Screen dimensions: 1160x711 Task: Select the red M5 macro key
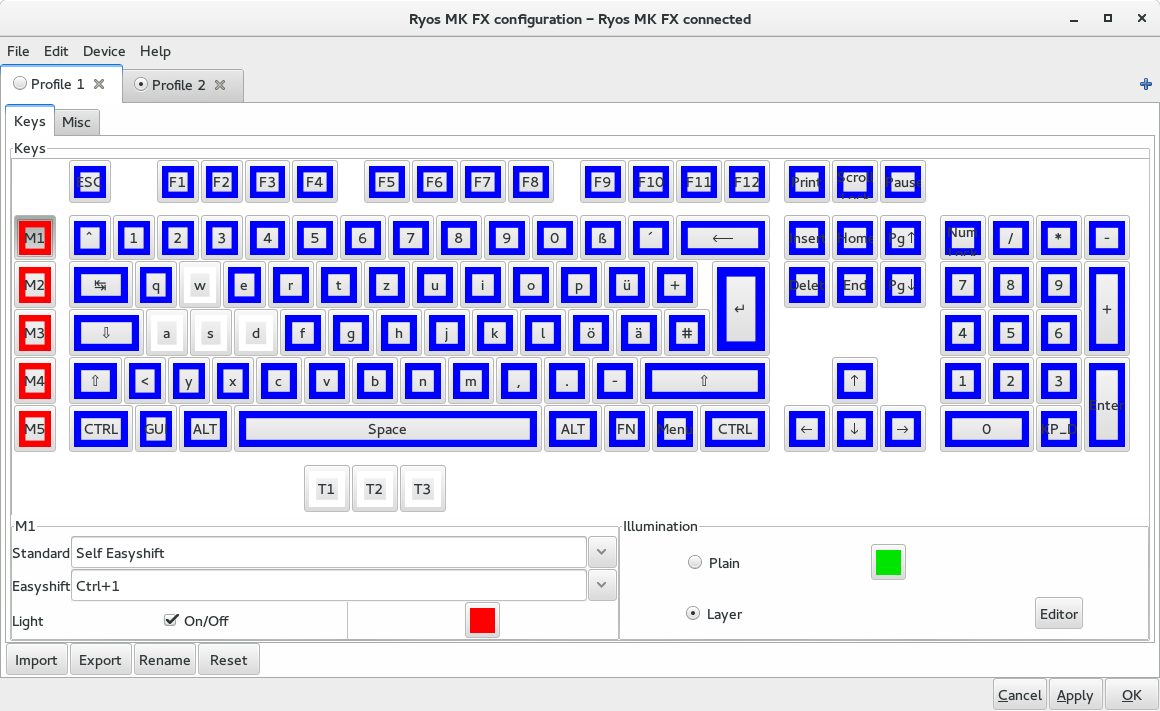[x=35, y=429]
